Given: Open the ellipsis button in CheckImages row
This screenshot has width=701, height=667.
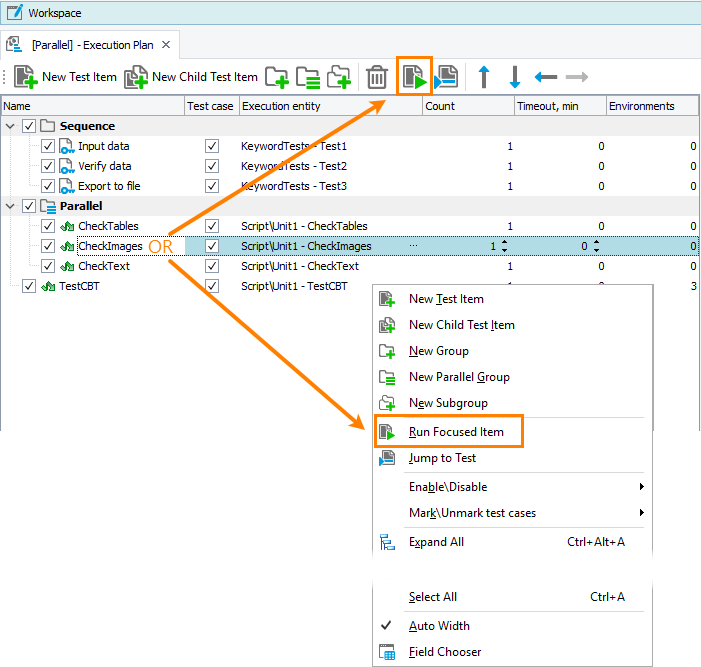Looking at the screenshot, I should coord(413,246).
